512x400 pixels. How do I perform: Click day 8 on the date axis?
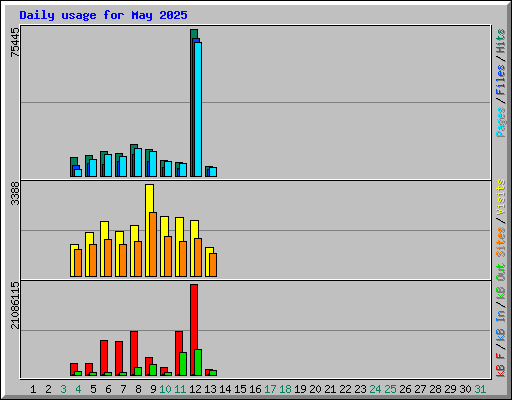(x=138, y=389)
